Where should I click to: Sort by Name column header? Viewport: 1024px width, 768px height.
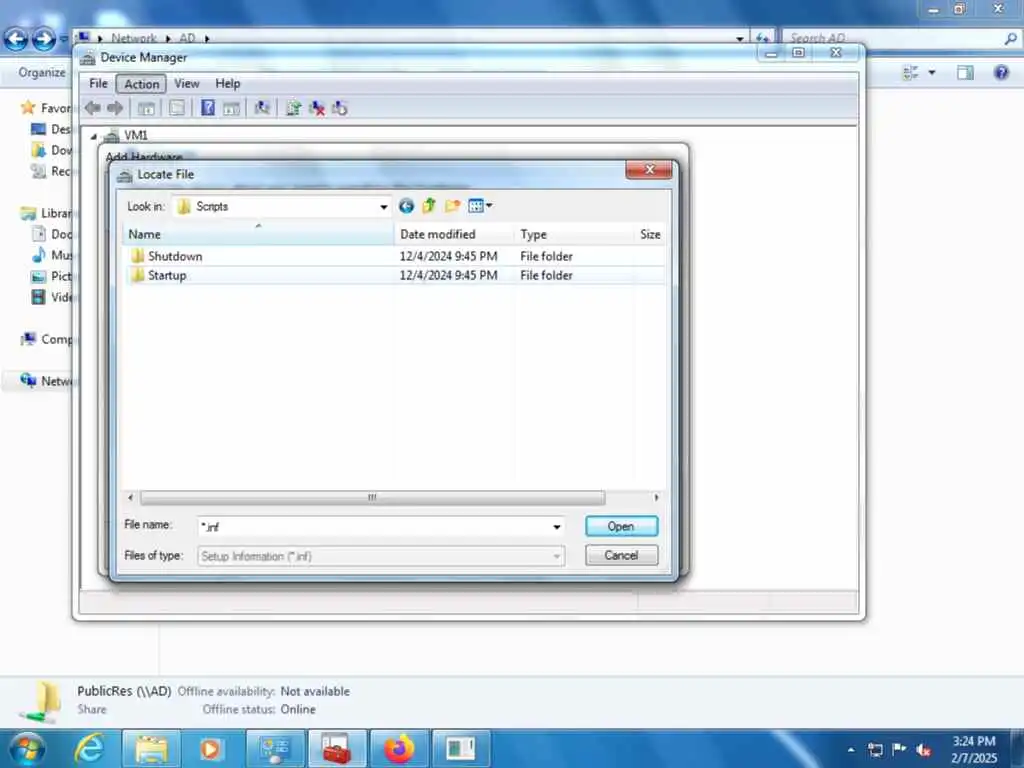coord(259,234)
